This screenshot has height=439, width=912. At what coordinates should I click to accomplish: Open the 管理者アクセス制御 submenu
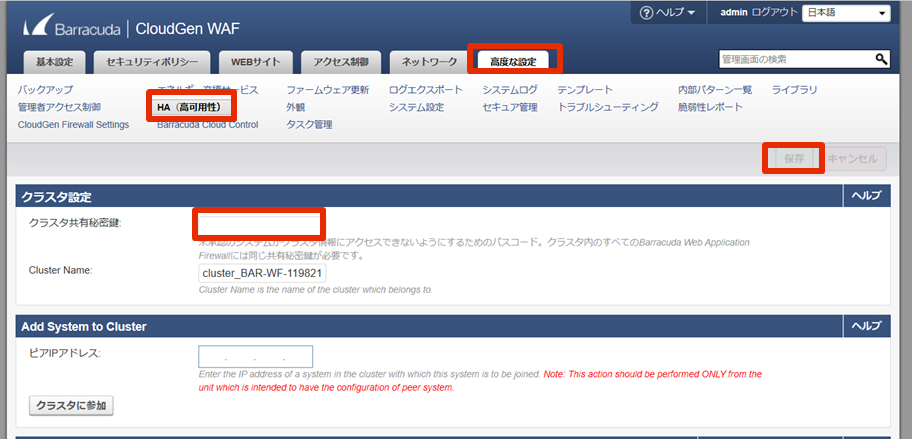coord(59,107)
